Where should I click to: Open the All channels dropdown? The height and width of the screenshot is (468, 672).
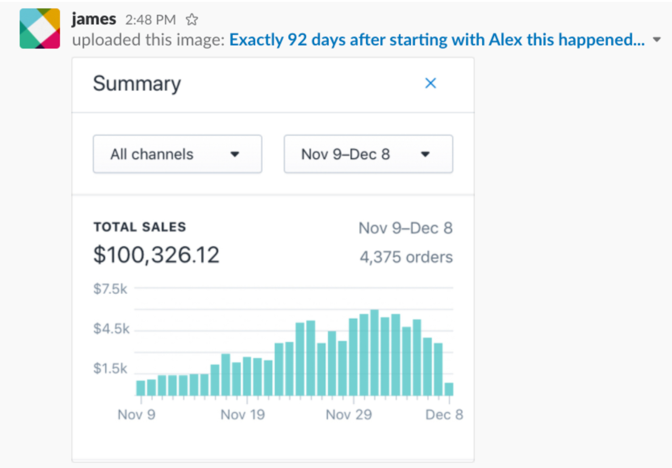(x=177, y=154)
